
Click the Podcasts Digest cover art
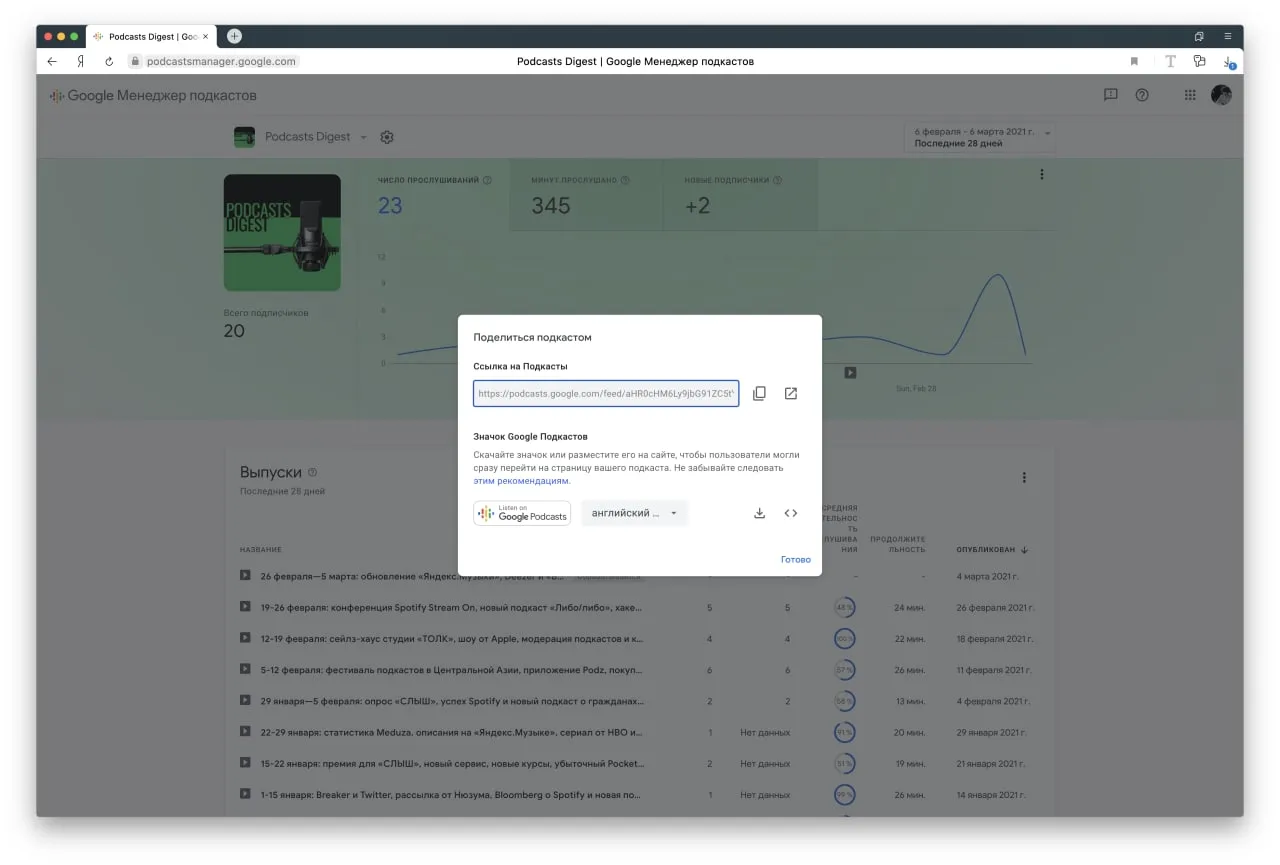[x=282, y=233]
